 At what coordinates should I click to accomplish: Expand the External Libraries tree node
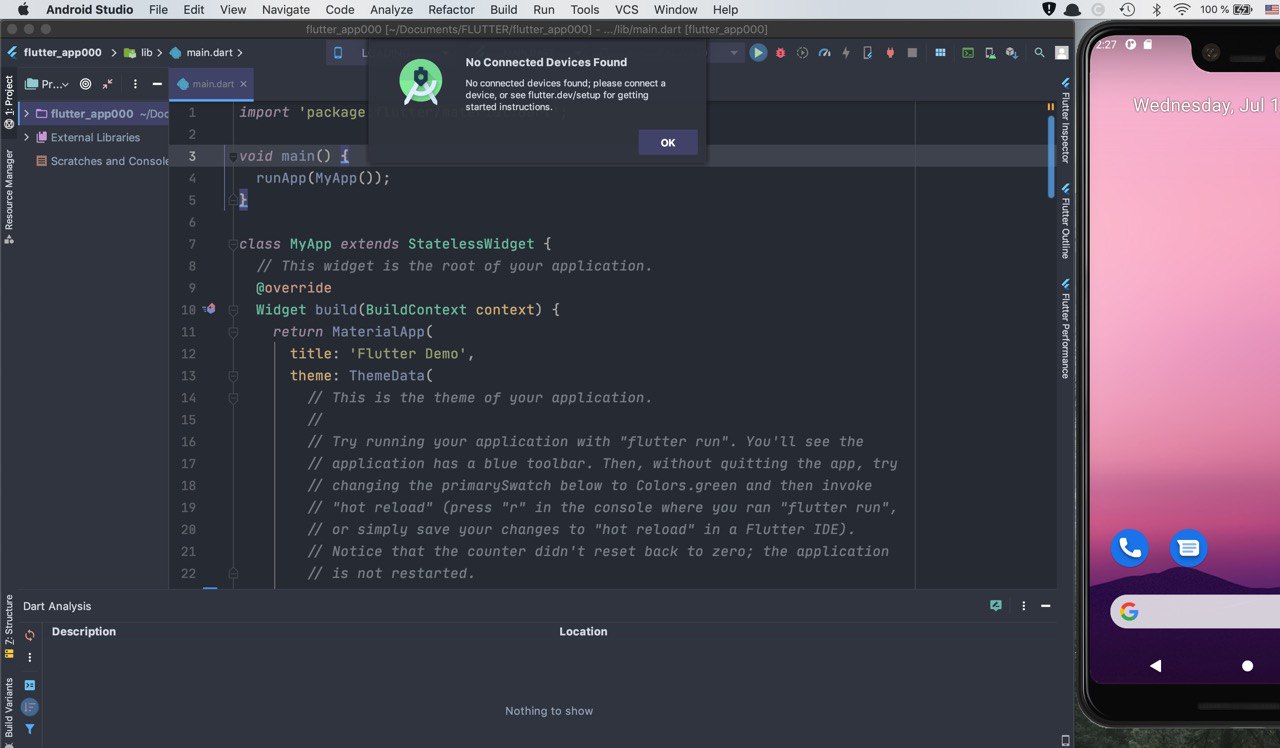coord(26,137)
